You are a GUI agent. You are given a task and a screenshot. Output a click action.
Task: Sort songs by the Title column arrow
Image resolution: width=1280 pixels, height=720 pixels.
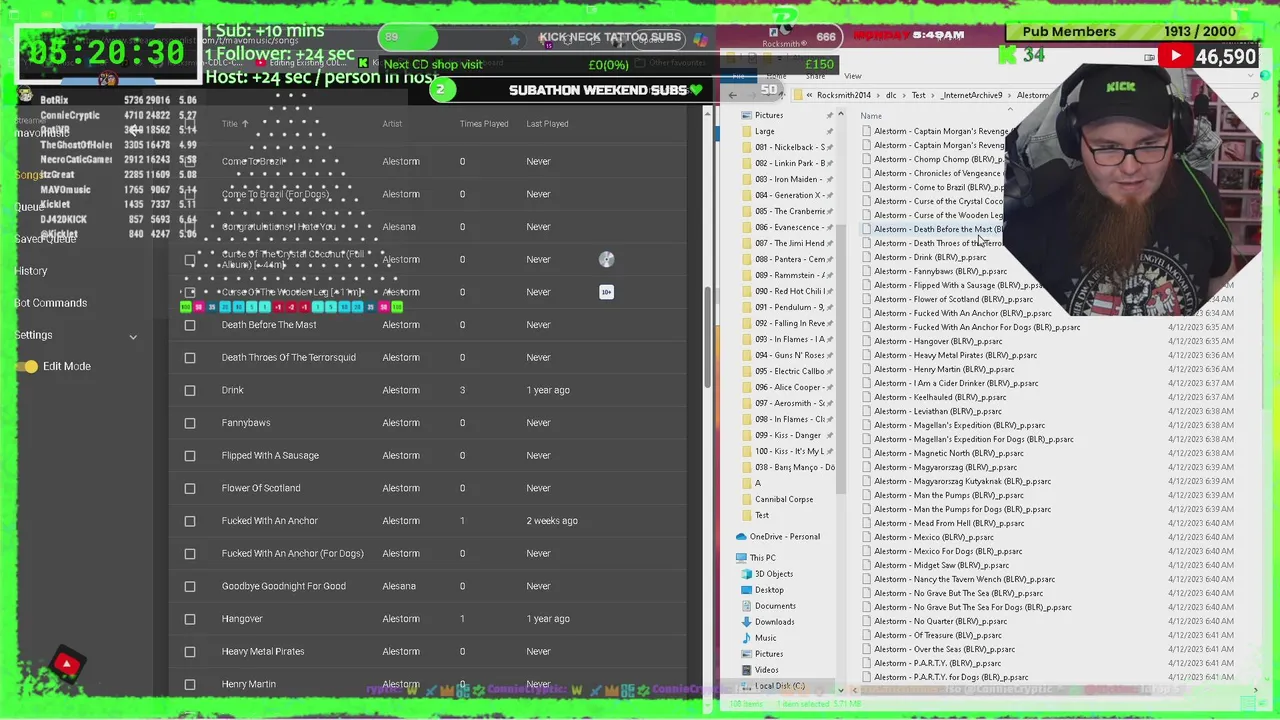click(x=245, y=124)
